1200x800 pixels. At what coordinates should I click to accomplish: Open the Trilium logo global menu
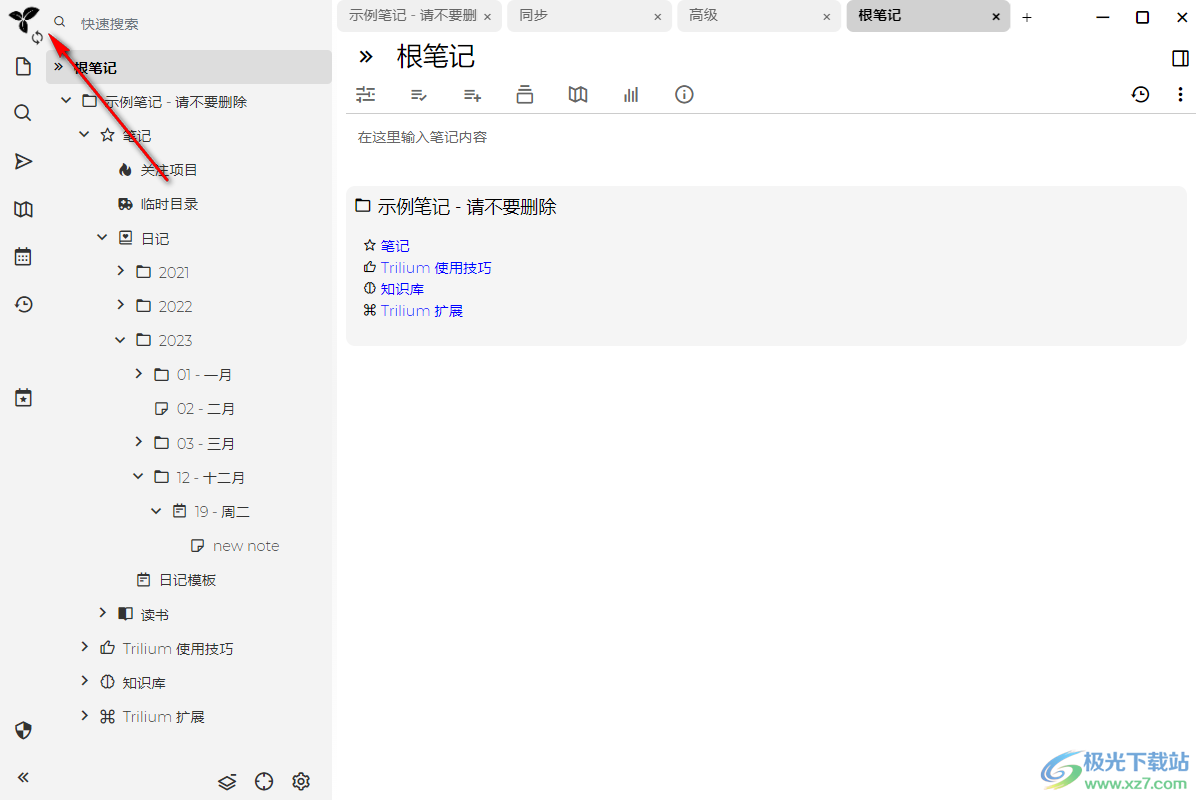coord(22,19)
